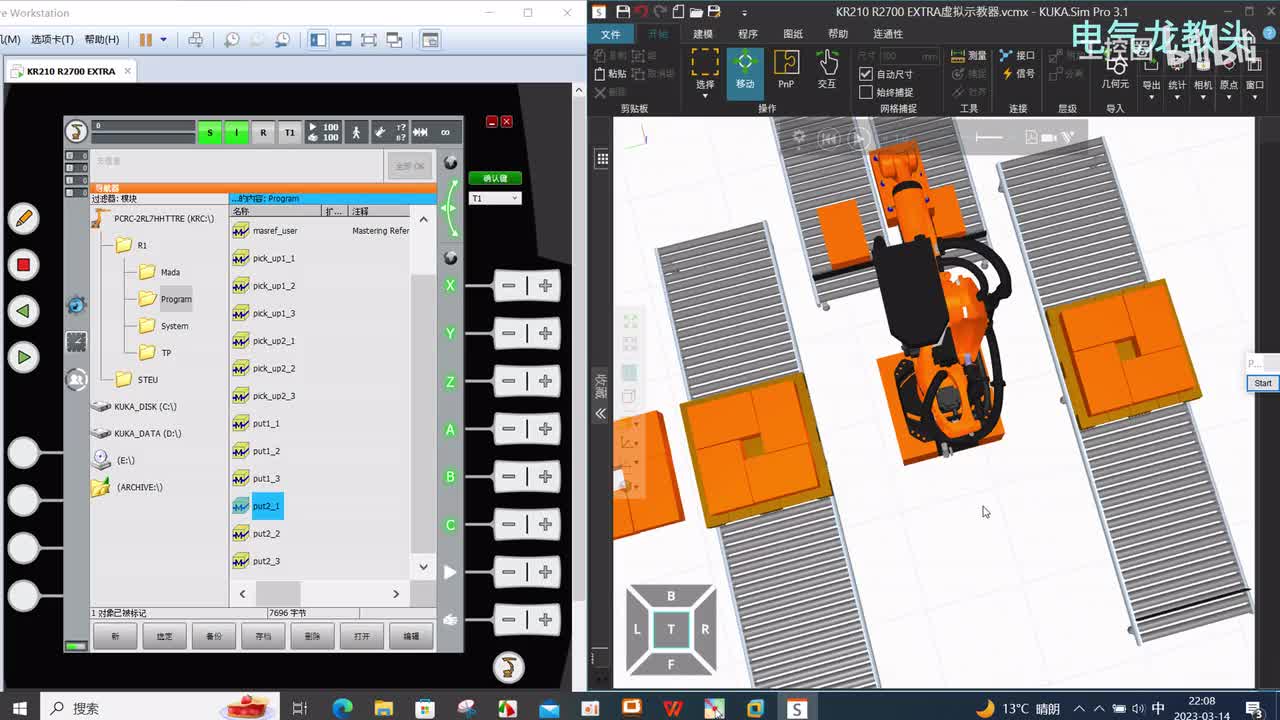The width and height of the screenshot is (1280, 720).
Task: Click the 备份 (Backup) softkey
Action: [x=214, y=636]
